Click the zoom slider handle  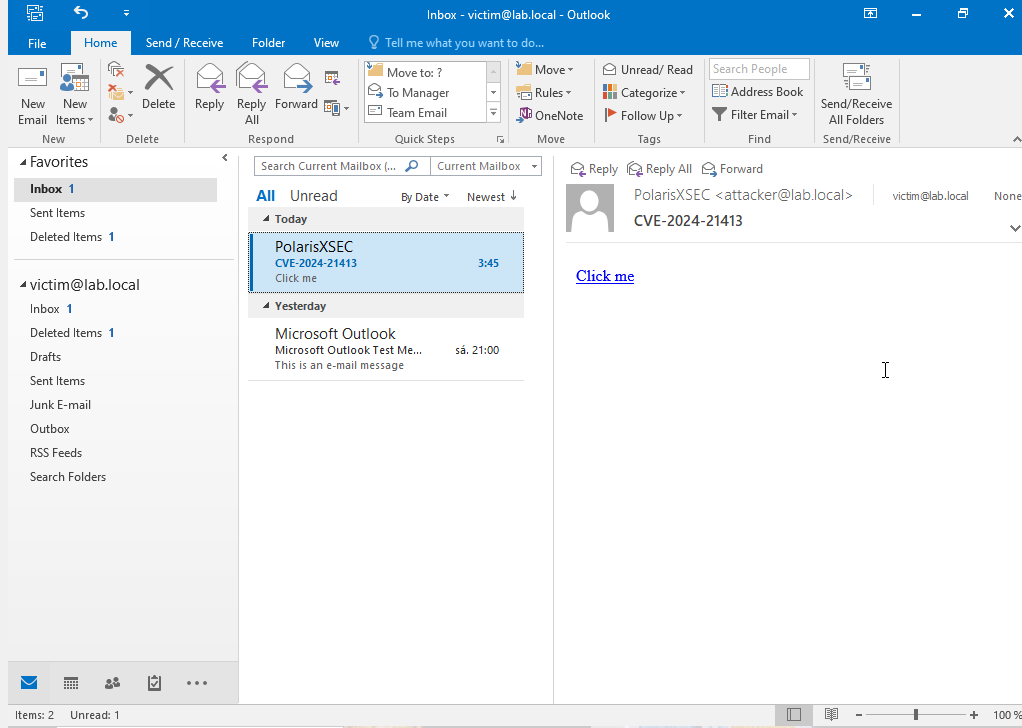pyautogui.click(x=916, y=715)
